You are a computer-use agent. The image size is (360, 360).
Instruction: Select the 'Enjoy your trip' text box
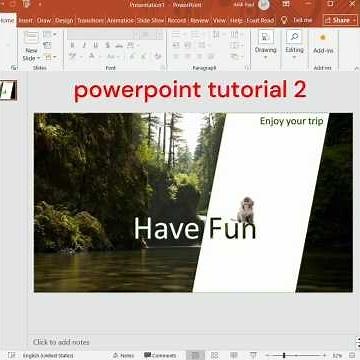[x=292, y=121]
